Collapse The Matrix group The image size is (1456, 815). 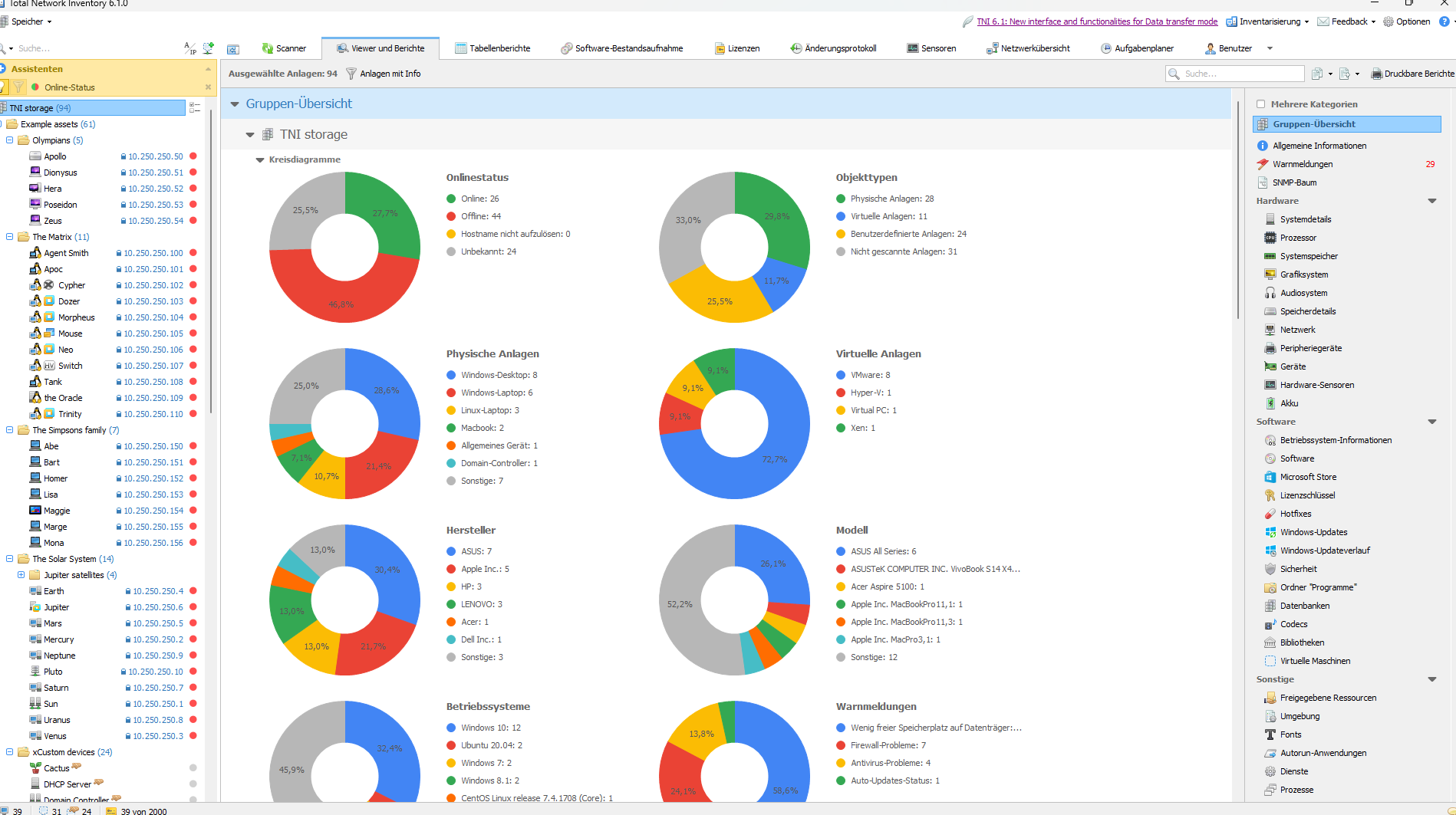9,237
